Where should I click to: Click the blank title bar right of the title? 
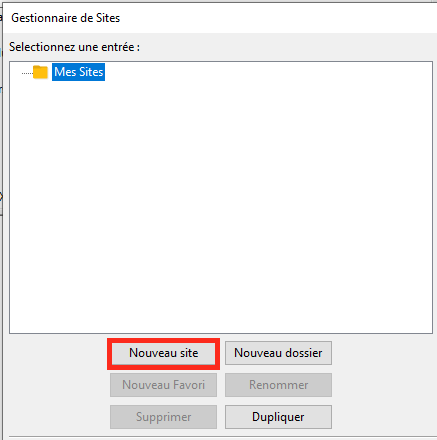(x=278, y=18)
